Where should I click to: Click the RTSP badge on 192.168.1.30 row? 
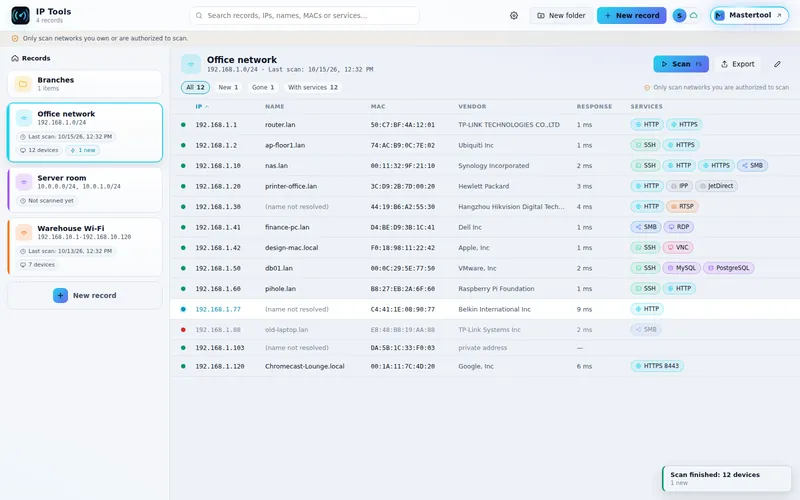coord(682,206)
